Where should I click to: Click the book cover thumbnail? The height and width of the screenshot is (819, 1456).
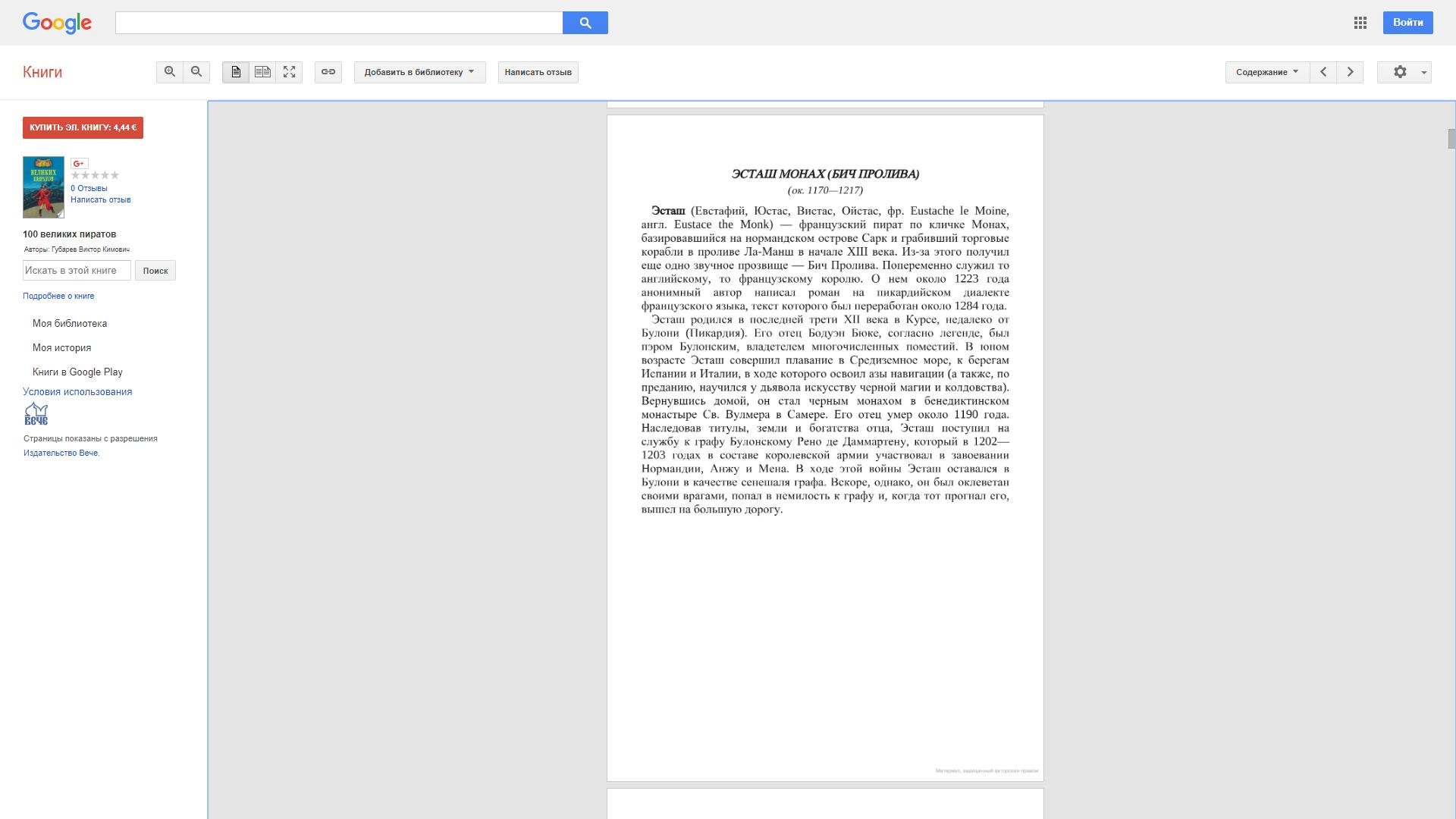pyautogui.click(x=43, y=187)
